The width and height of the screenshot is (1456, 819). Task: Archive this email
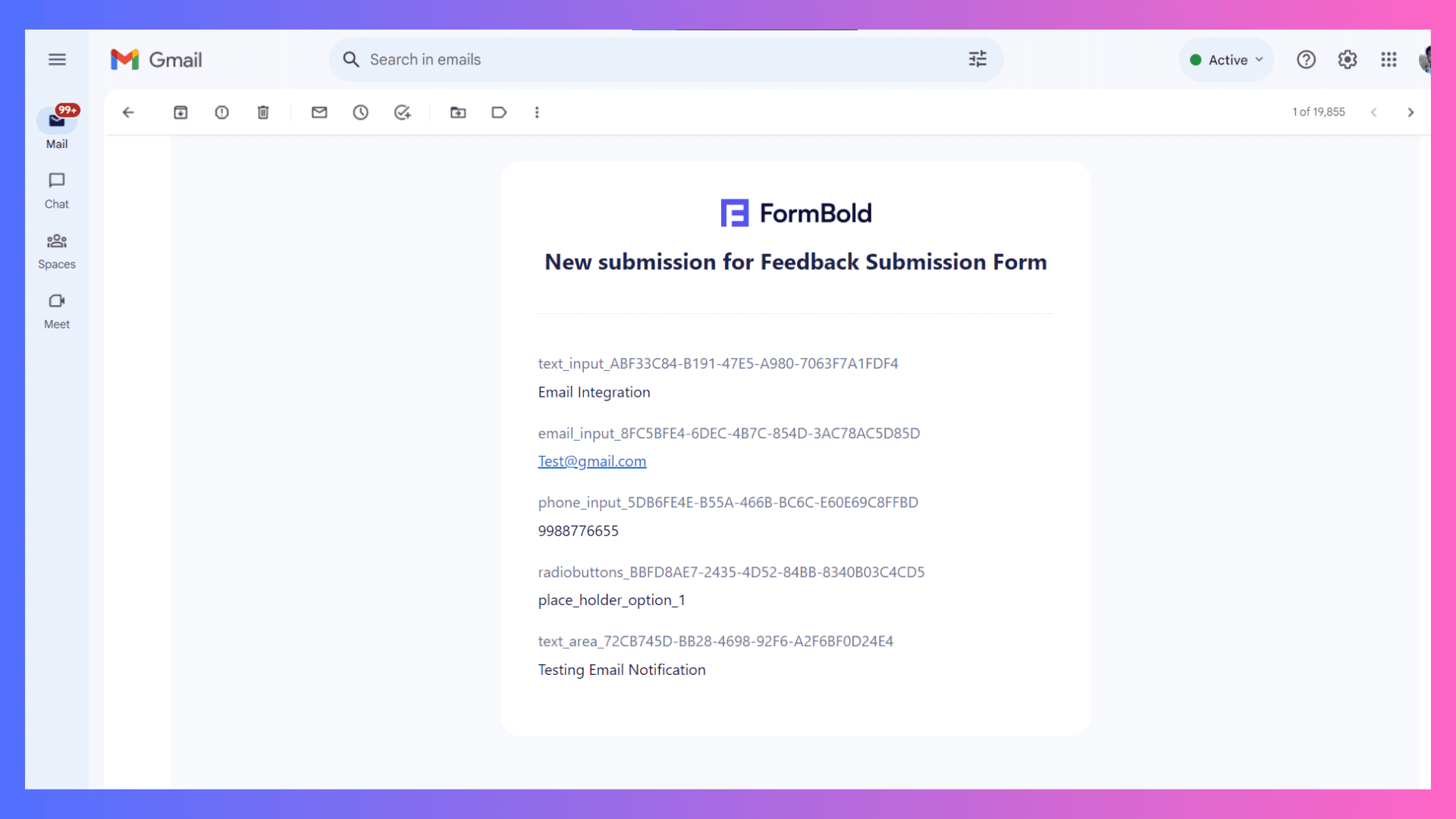pos(180,112)
